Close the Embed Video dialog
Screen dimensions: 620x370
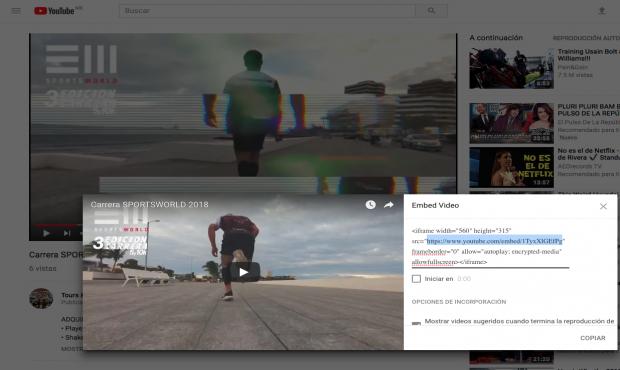603,206
